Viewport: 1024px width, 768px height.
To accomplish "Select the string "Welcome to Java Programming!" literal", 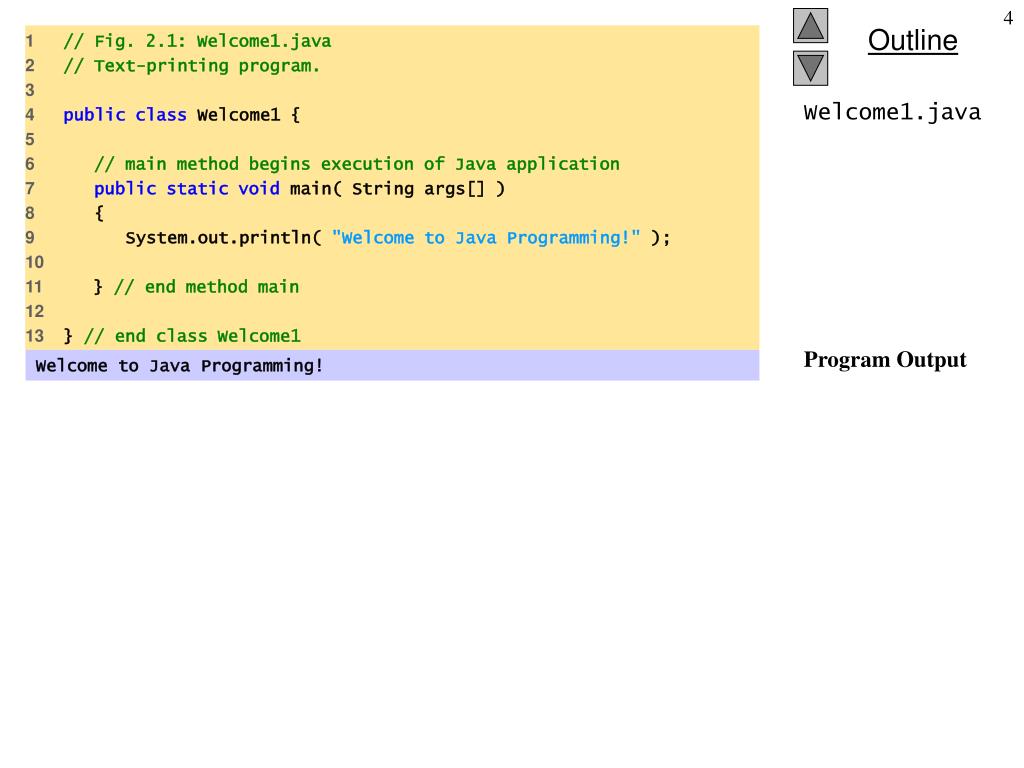I will point(486,238).
